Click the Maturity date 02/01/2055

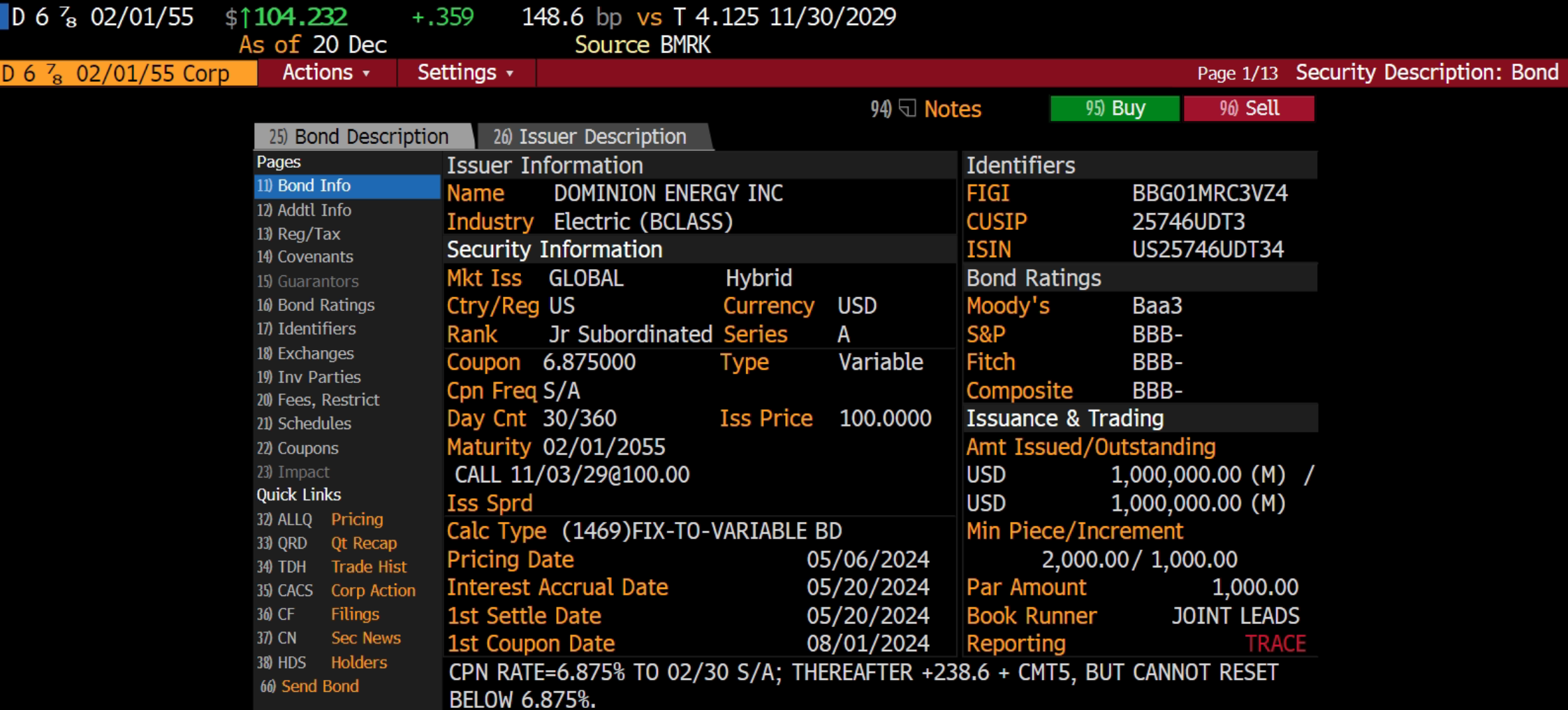604,447
